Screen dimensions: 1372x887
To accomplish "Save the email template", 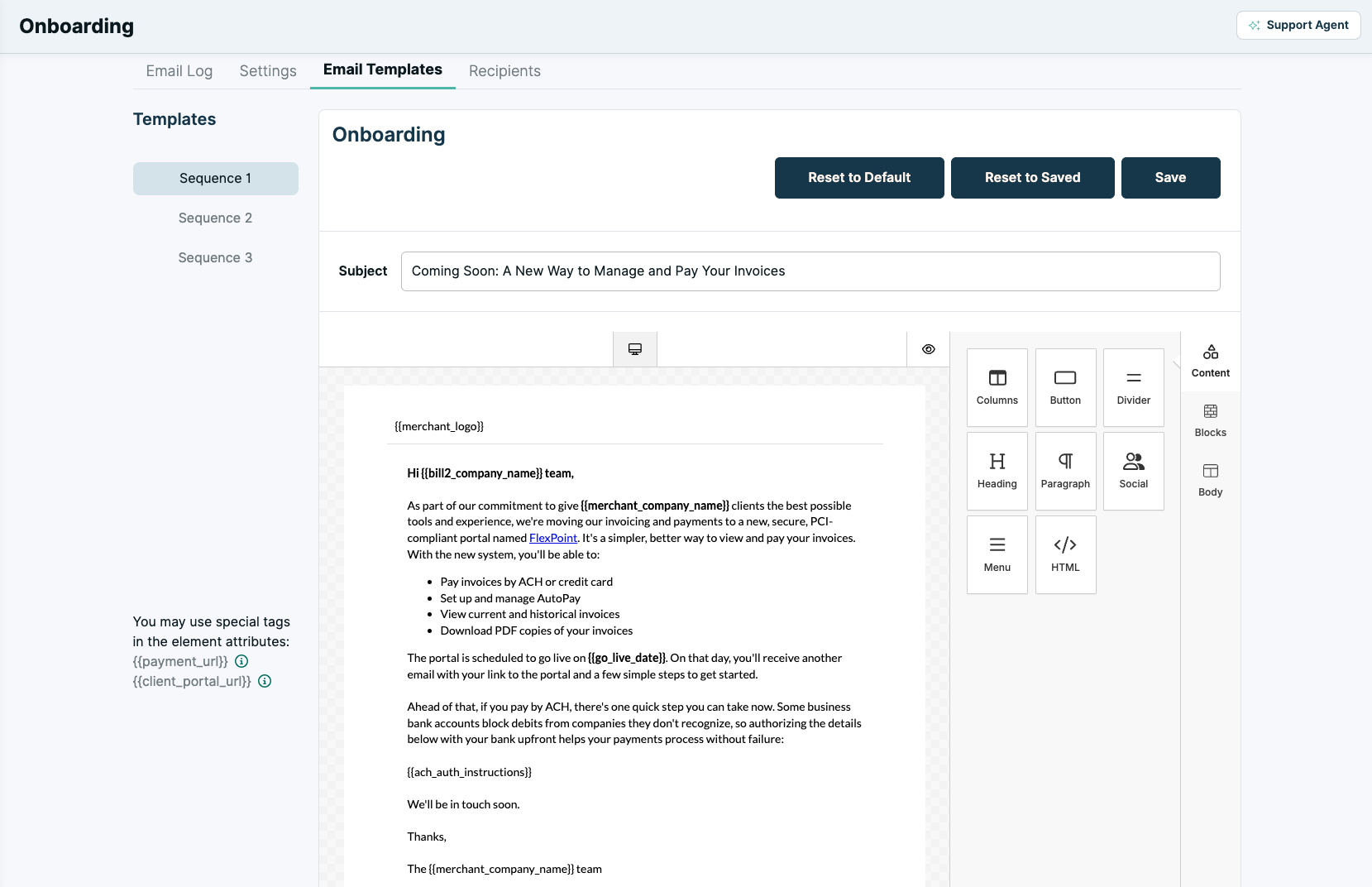I will 1171,178.
